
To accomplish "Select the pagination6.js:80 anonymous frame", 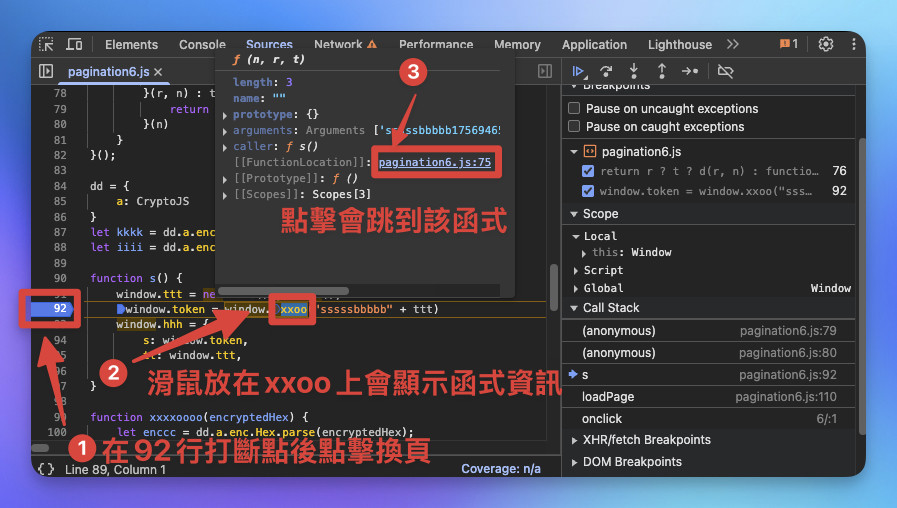I will [x=709, y=353].
